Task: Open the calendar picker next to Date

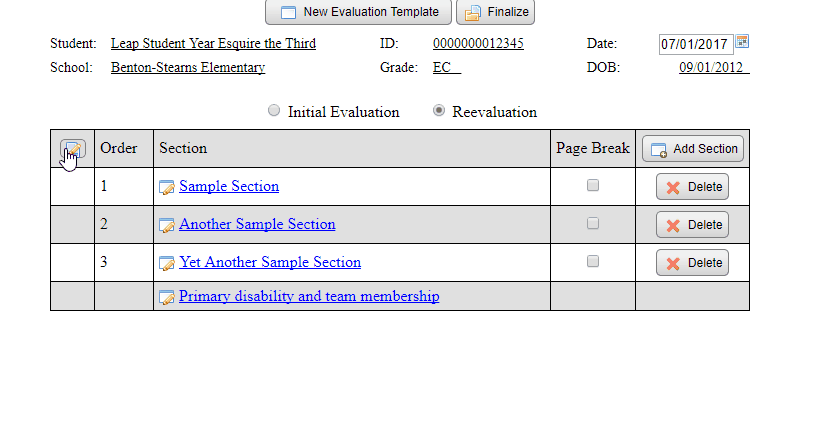Action: 742,42
